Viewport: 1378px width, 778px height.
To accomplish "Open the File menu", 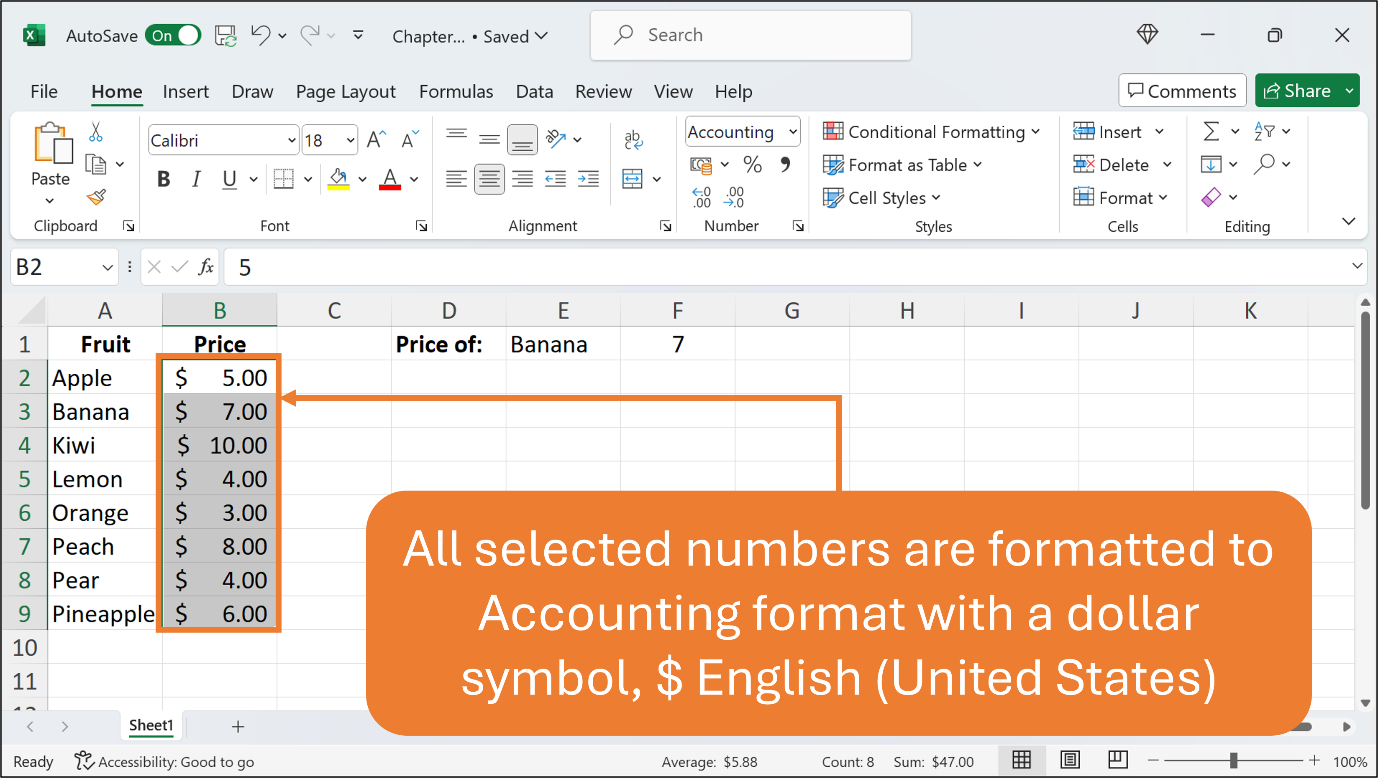I will click(44, 91).
